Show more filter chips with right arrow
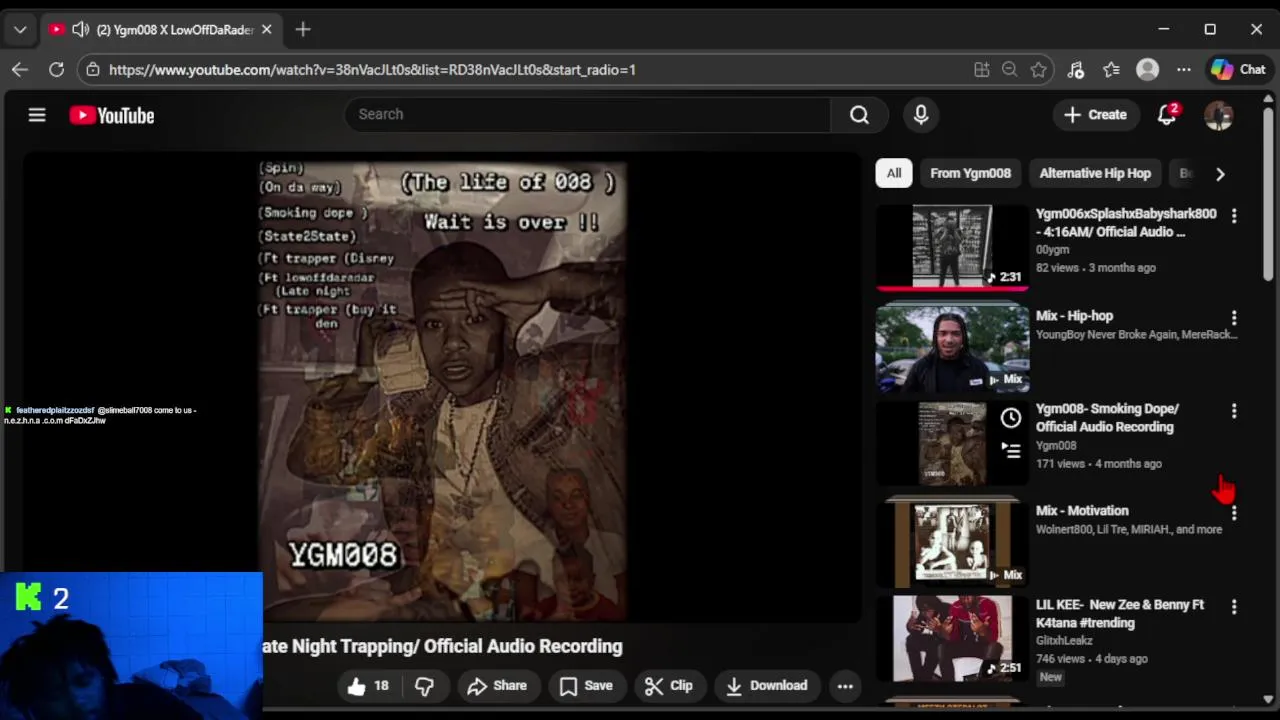Screen dimensions: 1280x720 point(1220,174)
